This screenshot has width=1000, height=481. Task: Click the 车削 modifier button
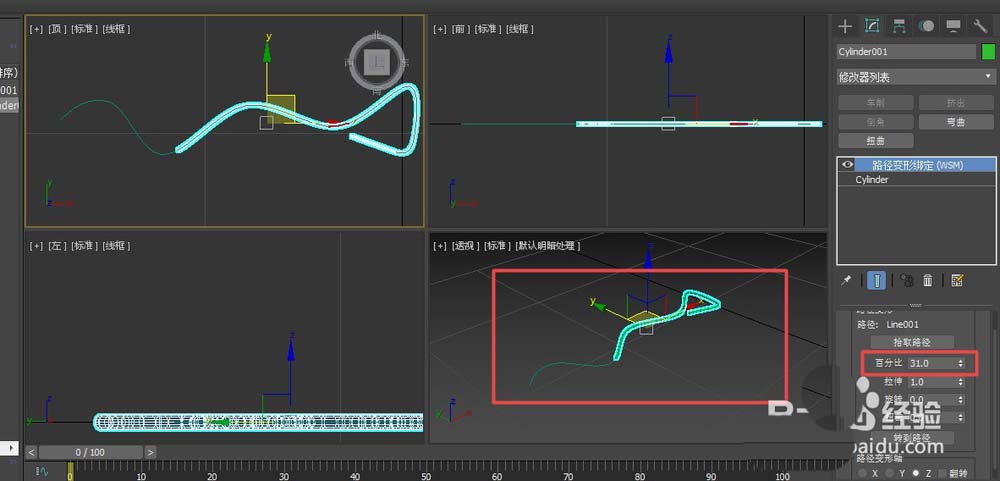tap(876, 103)
